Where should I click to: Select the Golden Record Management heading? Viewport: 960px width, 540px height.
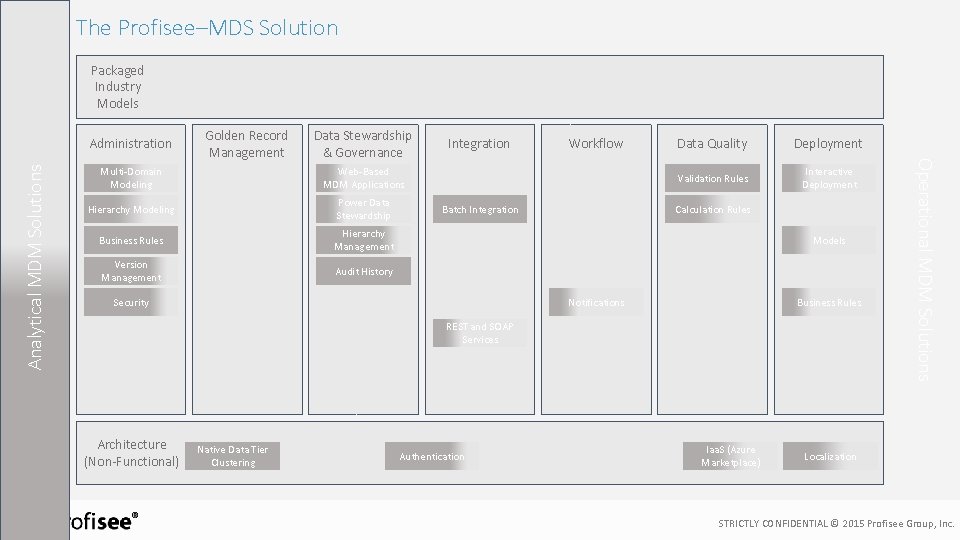pyautogui.click(x=246, y=144)
